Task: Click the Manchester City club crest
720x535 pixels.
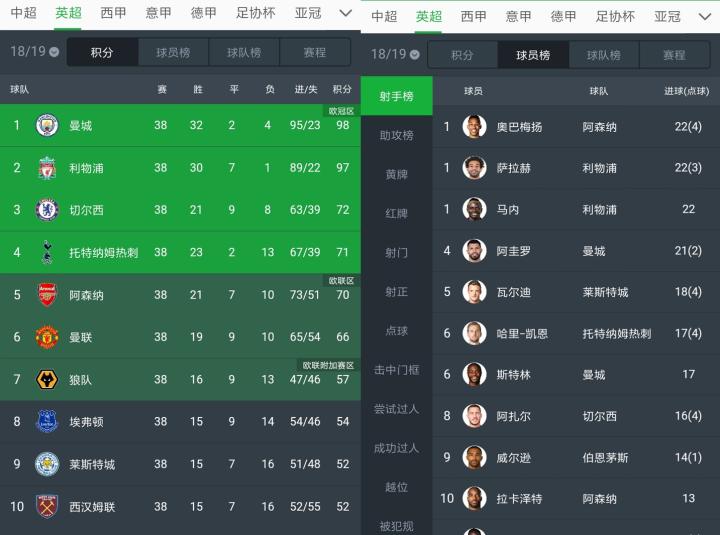Action: tap(47, 126)
